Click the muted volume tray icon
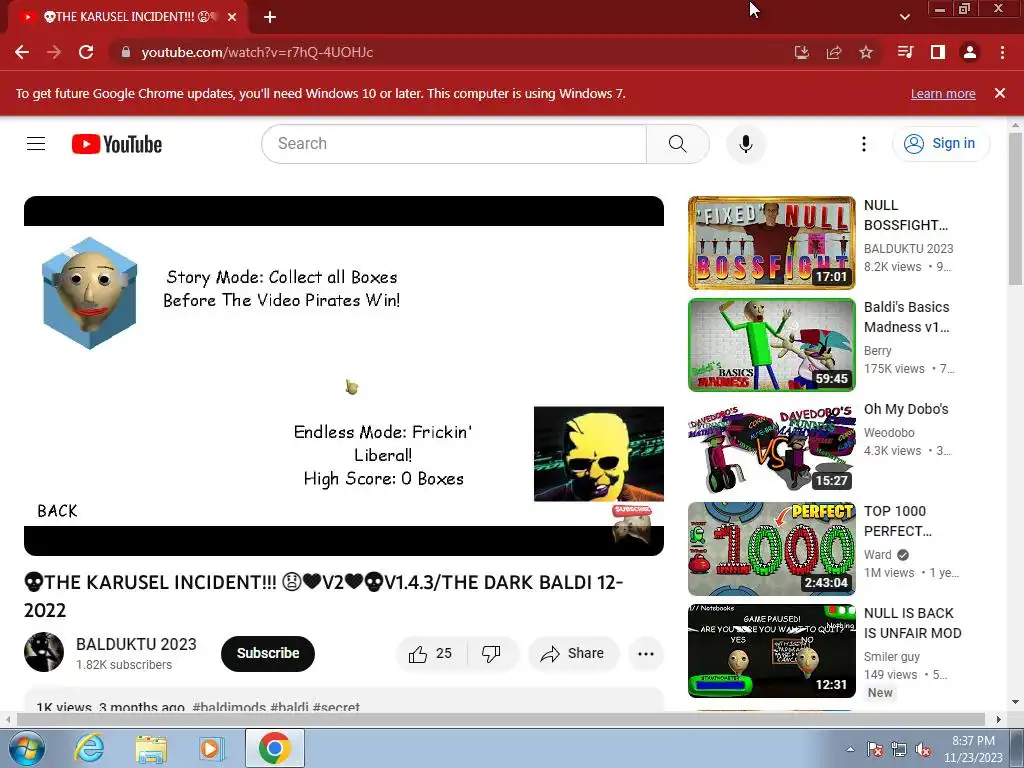The width and height of the screenshot is (1024, 768). (923, 749)
